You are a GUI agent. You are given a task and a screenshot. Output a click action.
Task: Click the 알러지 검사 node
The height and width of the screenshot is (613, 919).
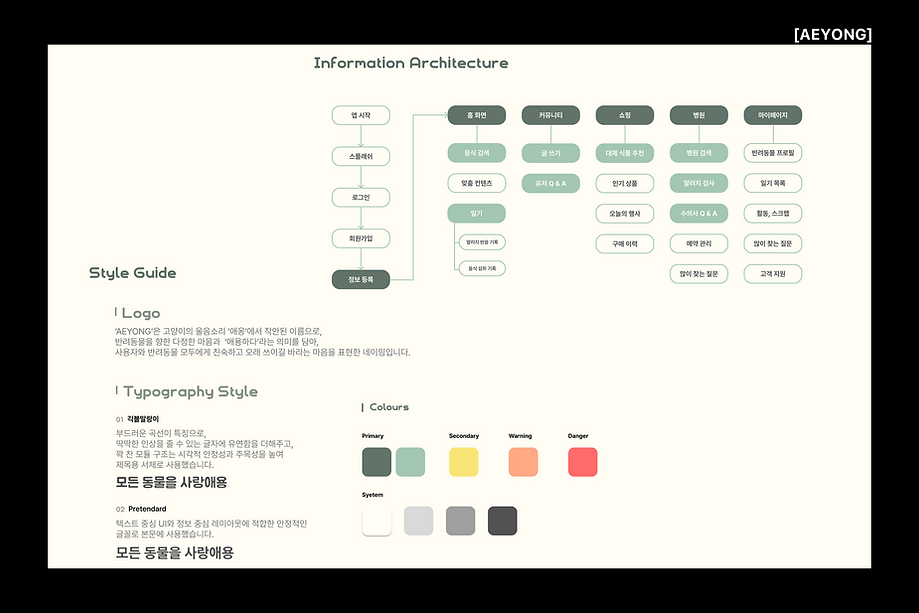click(x=699, y=183)
